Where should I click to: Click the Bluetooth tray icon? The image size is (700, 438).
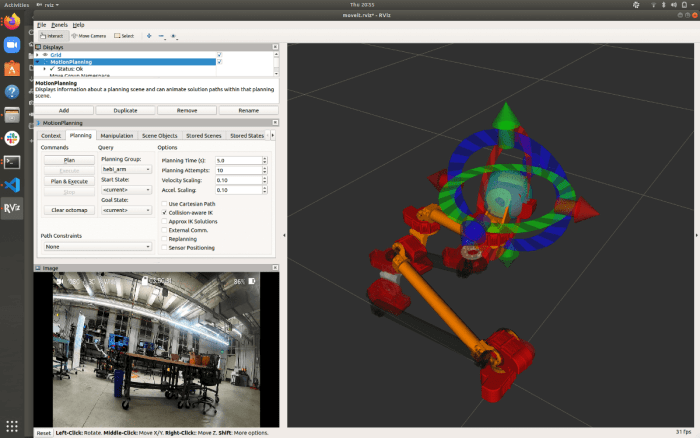coord(663,5)
